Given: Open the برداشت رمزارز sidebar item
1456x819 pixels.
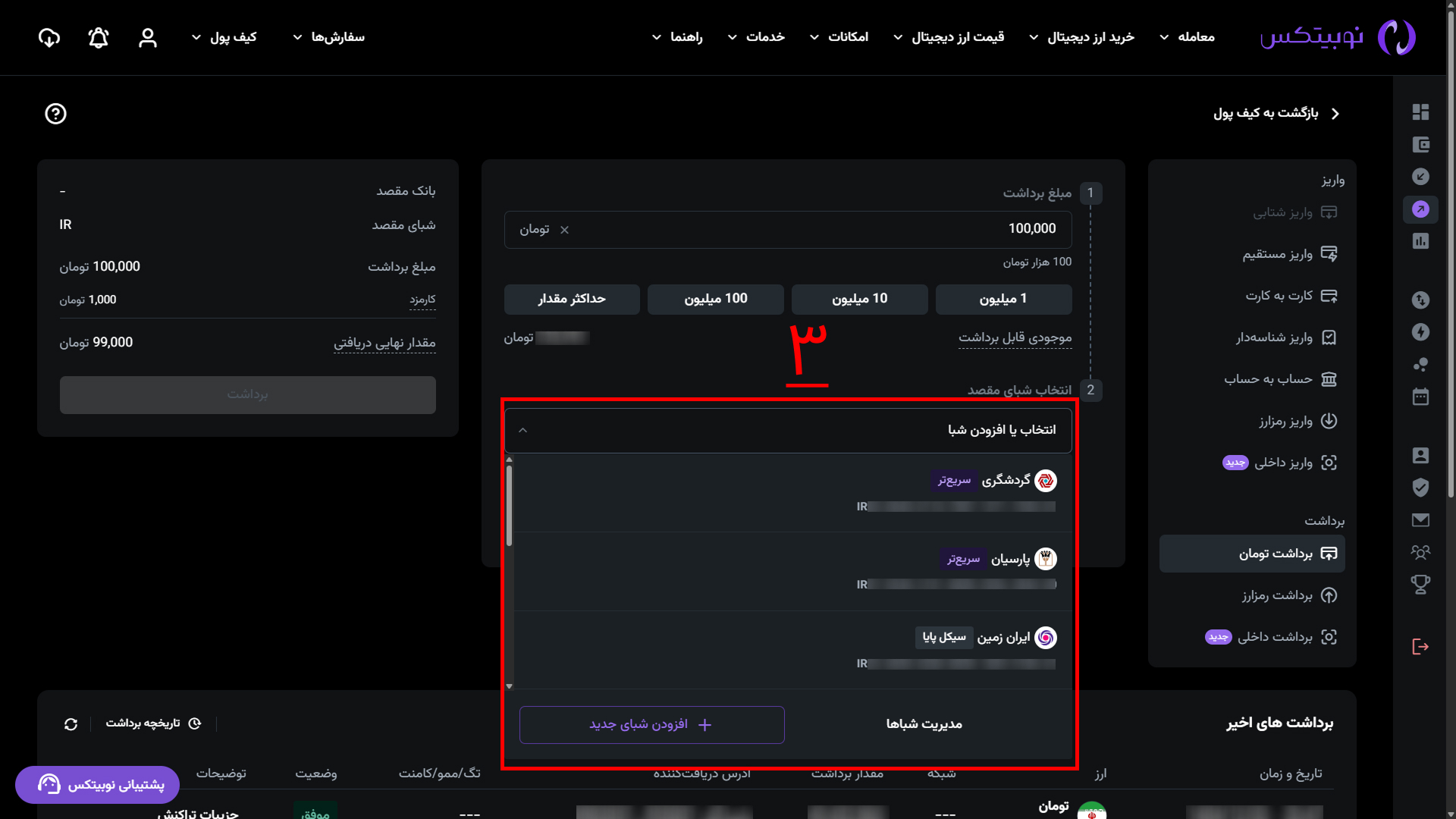Looking at the screenshot, I should [x=1276, y=595].
